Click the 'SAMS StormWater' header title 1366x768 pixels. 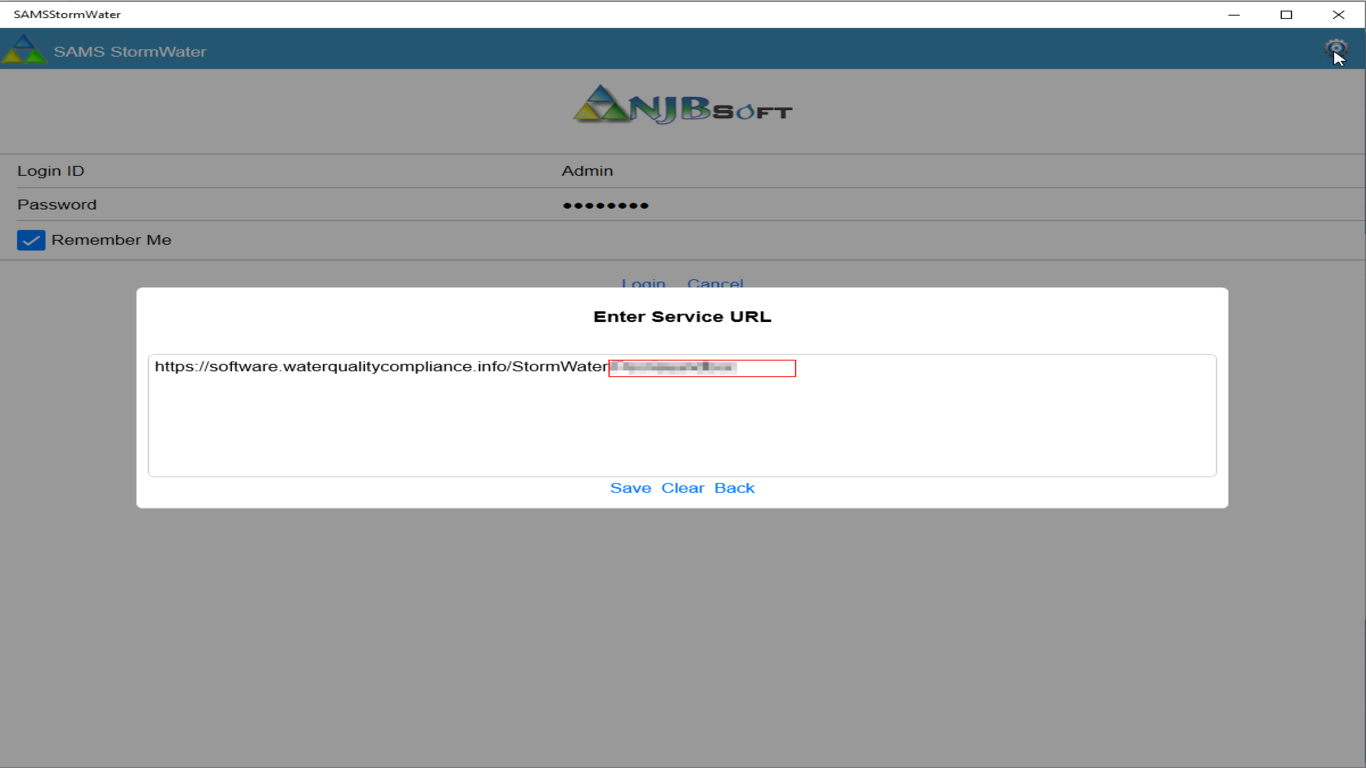click(x=130, y=51)
